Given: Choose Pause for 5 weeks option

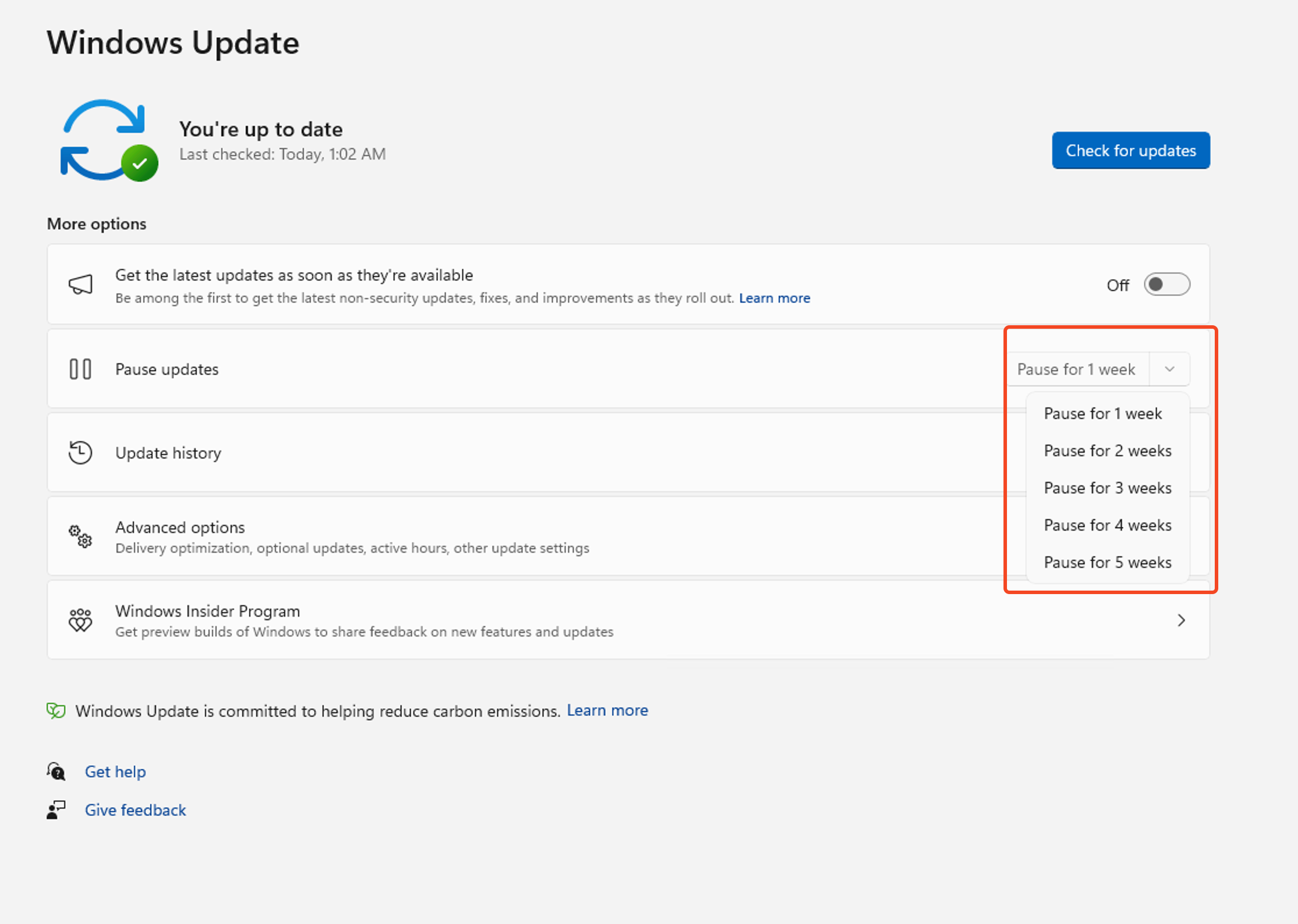Looking at the screenshot, I should pos(1107,563).
